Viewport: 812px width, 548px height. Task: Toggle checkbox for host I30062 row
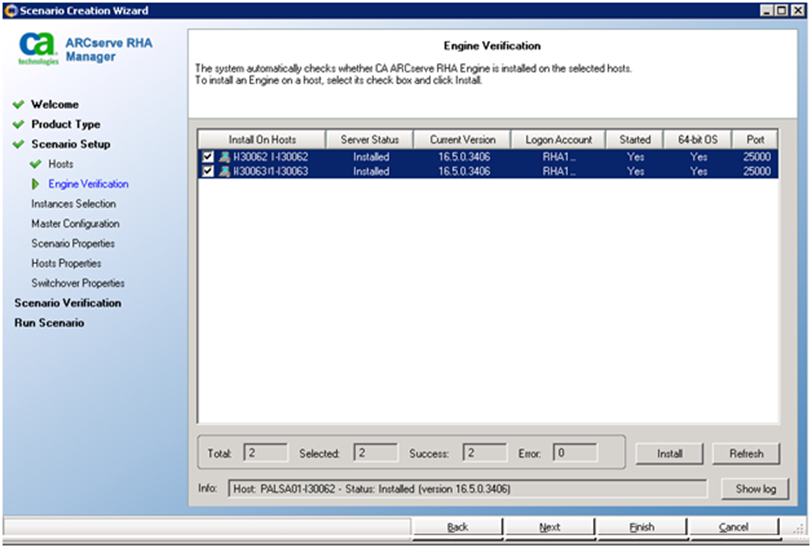point(208,156)
